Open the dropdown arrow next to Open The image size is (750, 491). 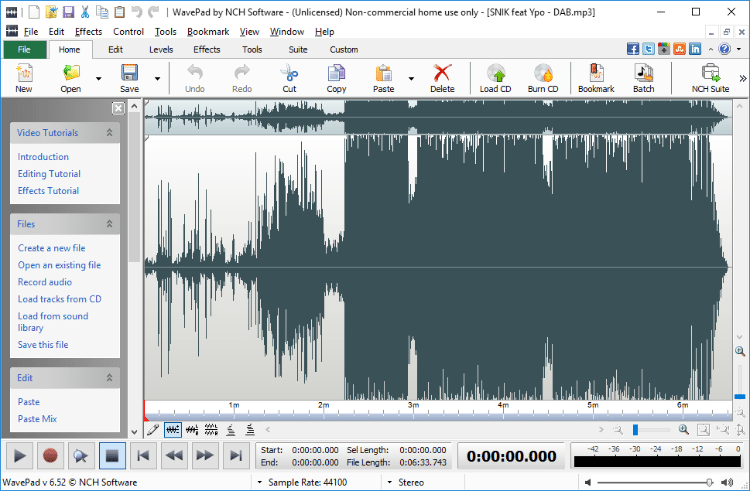pyautogui.click(x=99, y=78)
